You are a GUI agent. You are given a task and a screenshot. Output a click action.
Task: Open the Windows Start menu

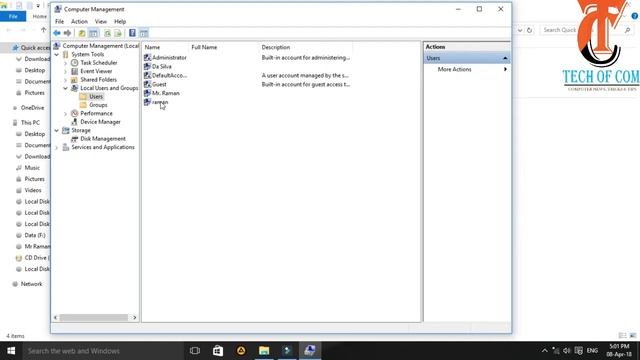tap(11, 351)
